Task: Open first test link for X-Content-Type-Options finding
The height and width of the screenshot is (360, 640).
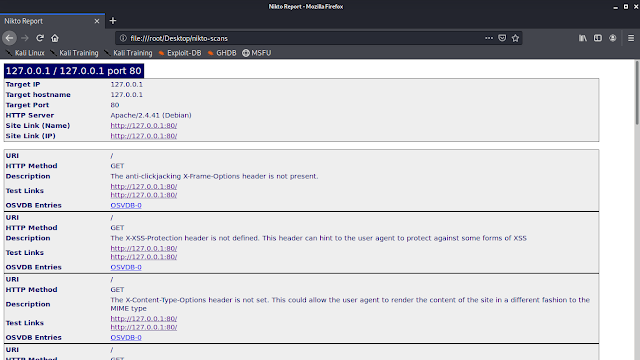Action: pyautogui.click(x=144, y=318)
